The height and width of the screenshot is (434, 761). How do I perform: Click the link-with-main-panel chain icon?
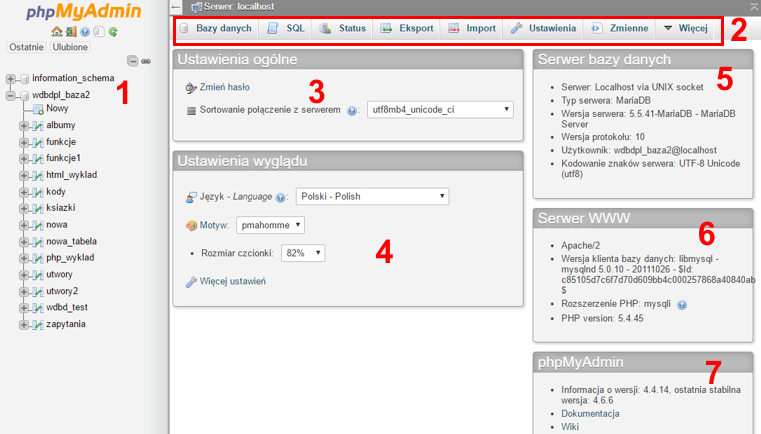pos(146,61)
